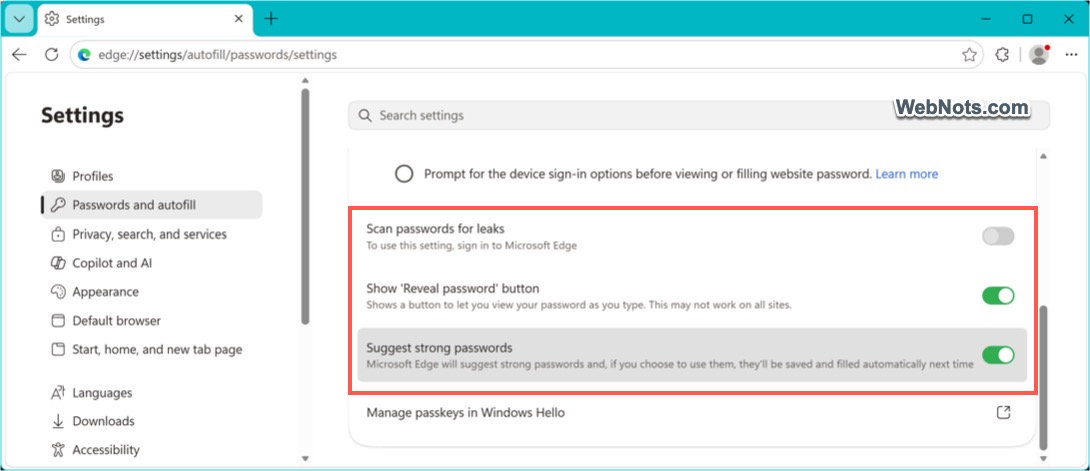Disable Show 'Reveal password' button toggle

click(x=998, y=296)
